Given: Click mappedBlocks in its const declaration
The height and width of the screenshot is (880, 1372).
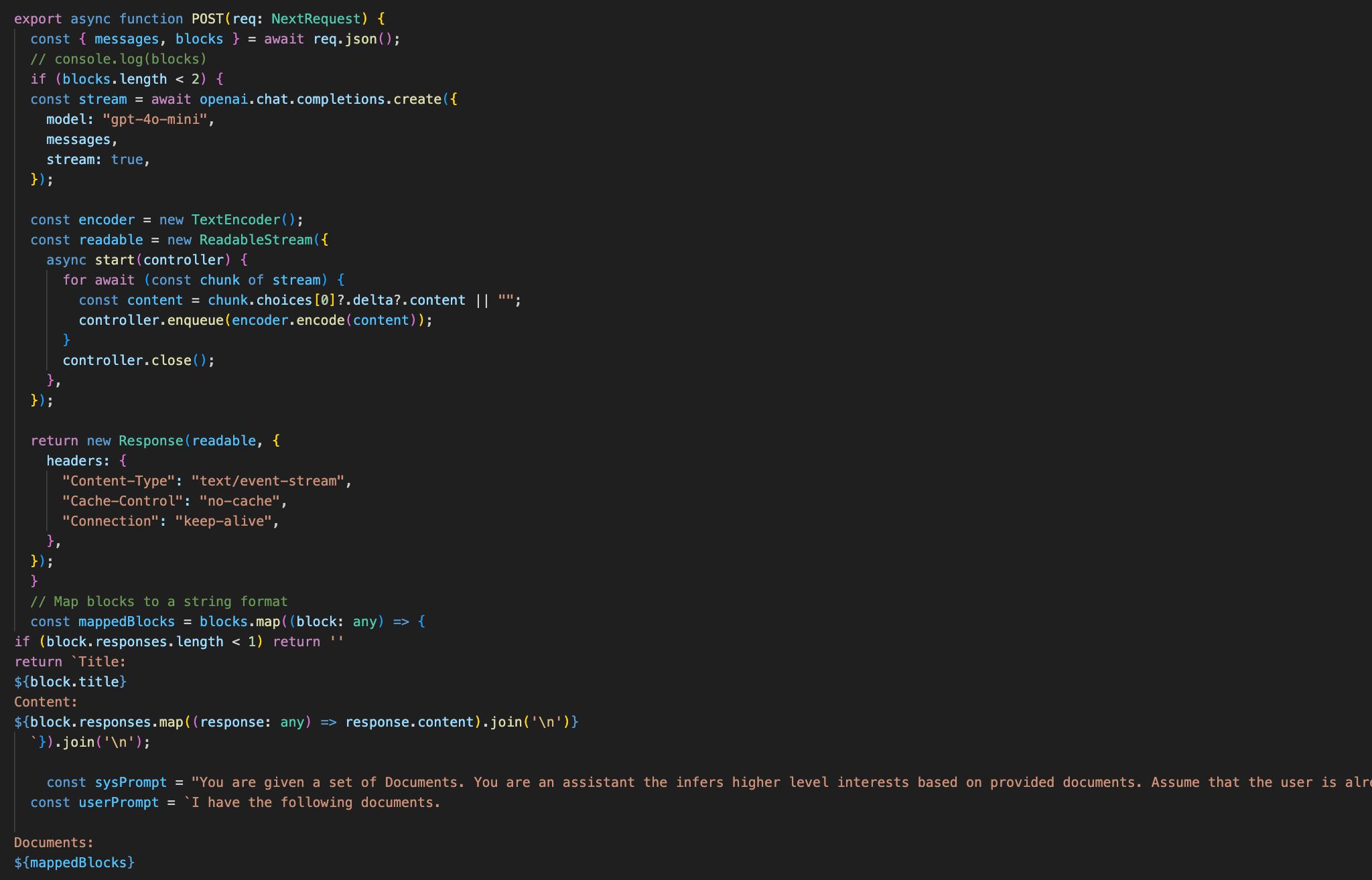Looking at the screenshot, I should [x=127, y=621].
